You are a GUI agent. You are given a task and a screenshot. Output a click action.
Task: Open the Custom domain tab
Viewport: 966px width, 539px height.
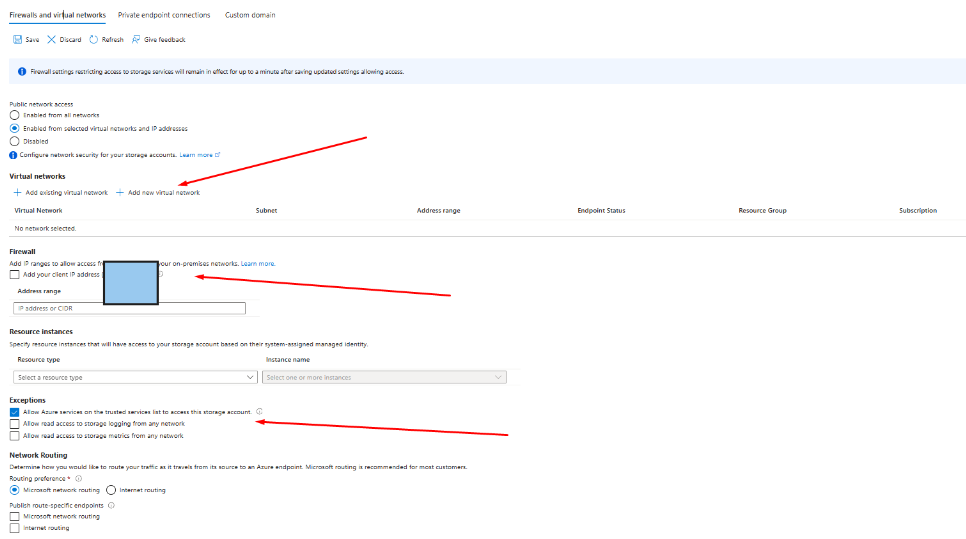(250, 15)
